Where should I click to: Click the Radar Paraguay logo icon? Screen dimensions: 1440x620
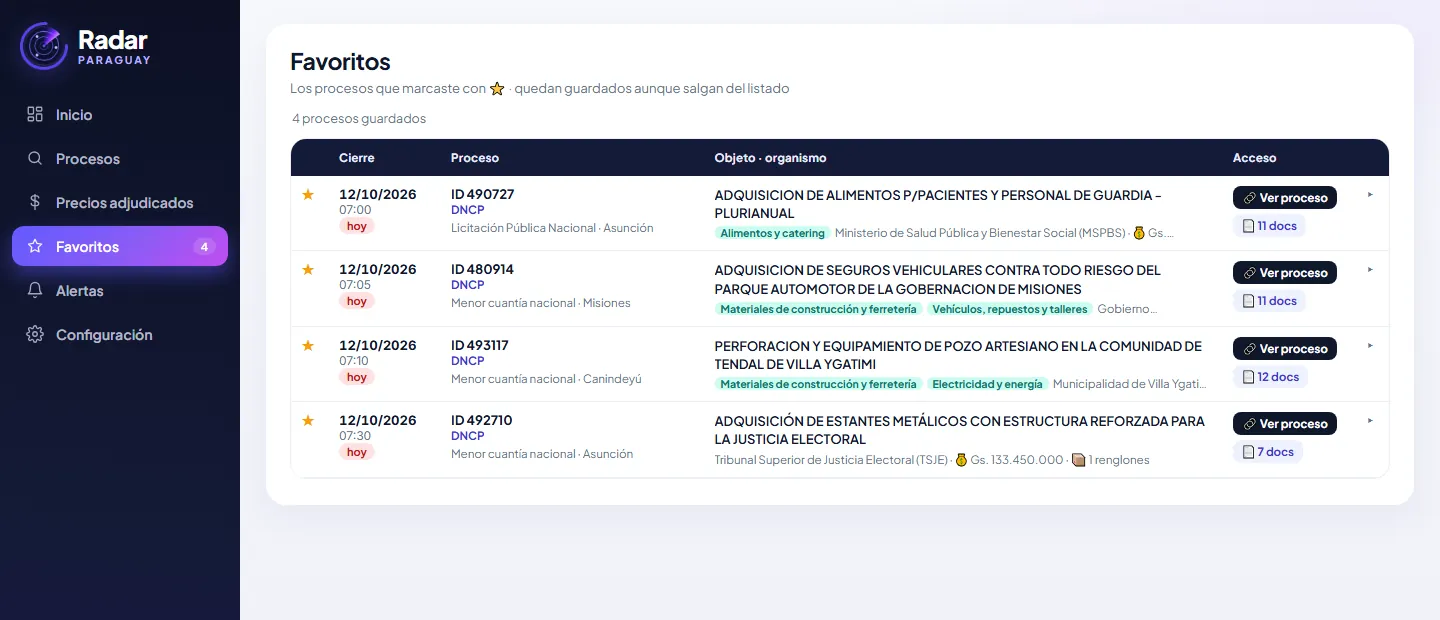pyautogui.click(x=44, y=45)
